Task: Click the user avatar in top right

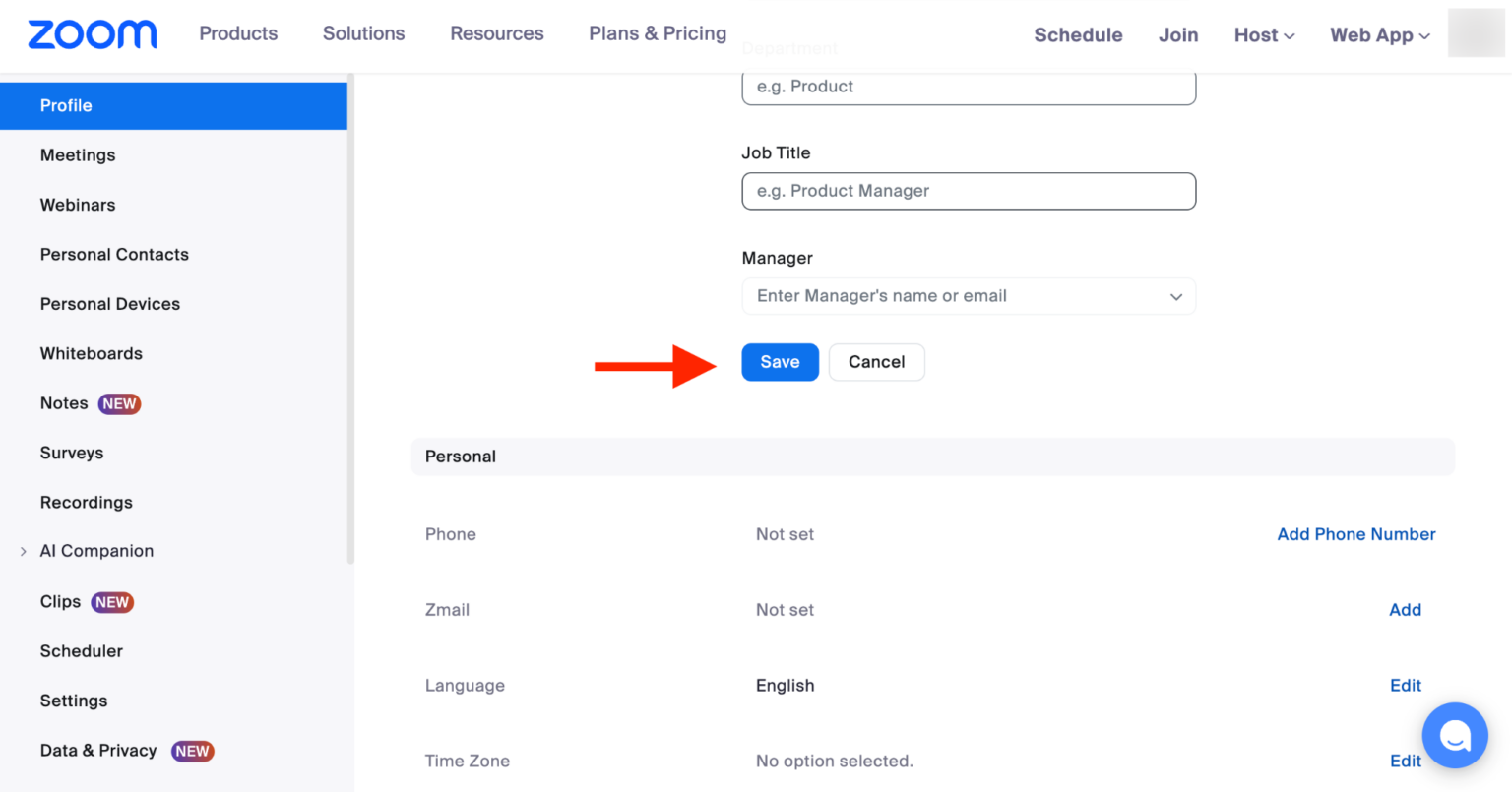Action: 1476,32
